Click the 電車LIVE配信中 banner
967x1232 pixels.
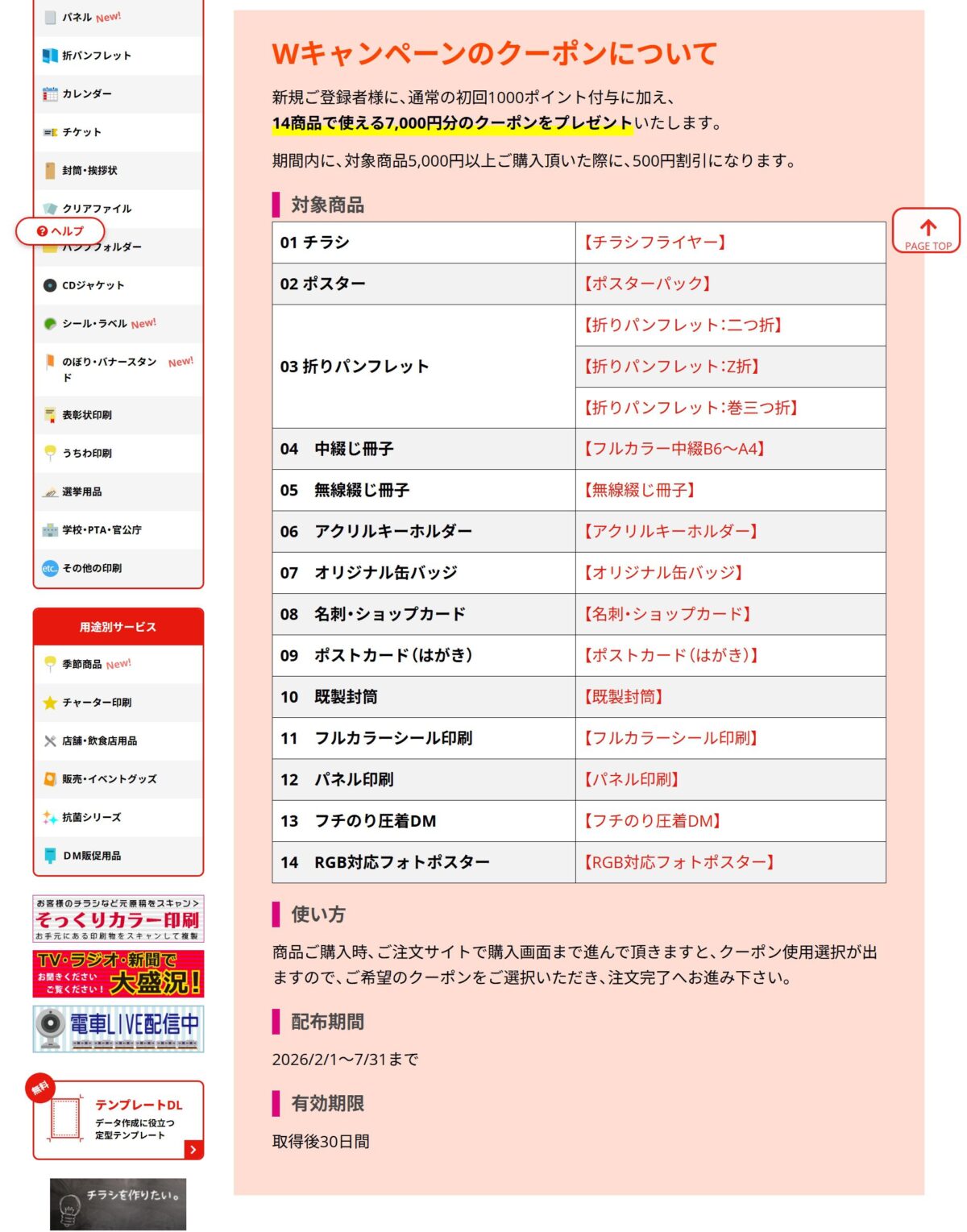(x=118, y=1029)
